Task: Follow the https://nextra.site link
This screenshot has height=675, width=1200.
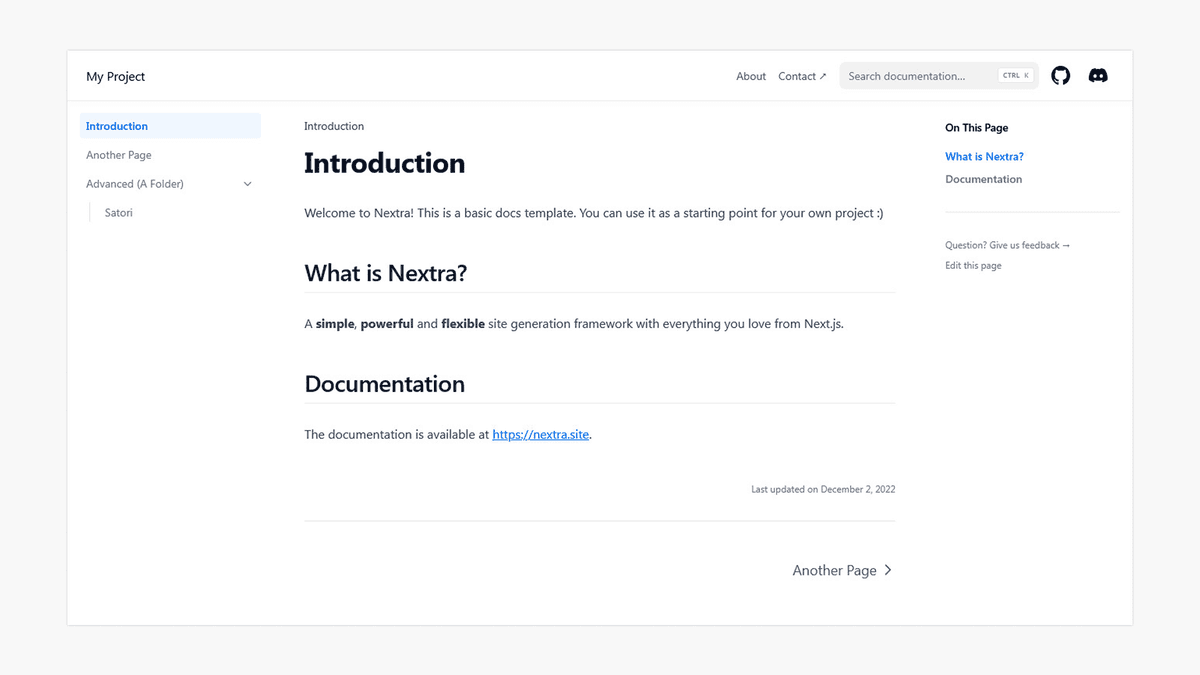Action: (540, 434)
